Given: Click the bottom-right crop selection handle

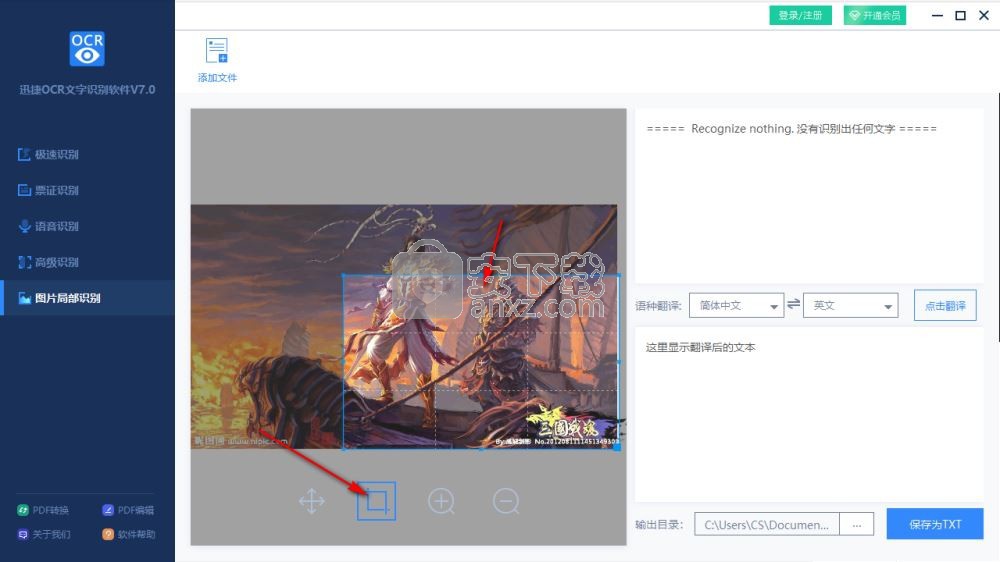Looking at the screenshot, I should 617,448.
